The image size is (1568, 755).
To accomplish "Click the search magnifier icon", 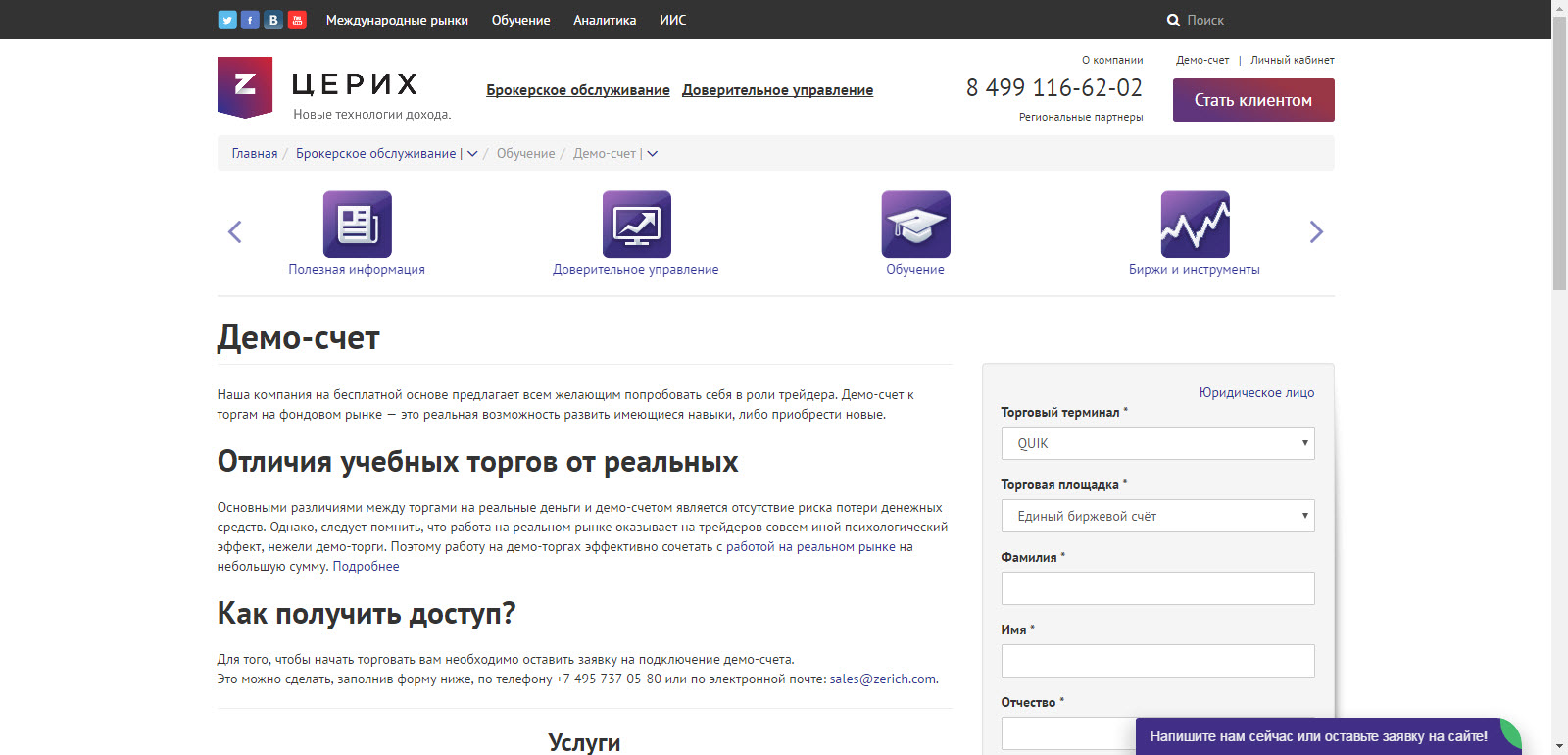I will 1173,20.
